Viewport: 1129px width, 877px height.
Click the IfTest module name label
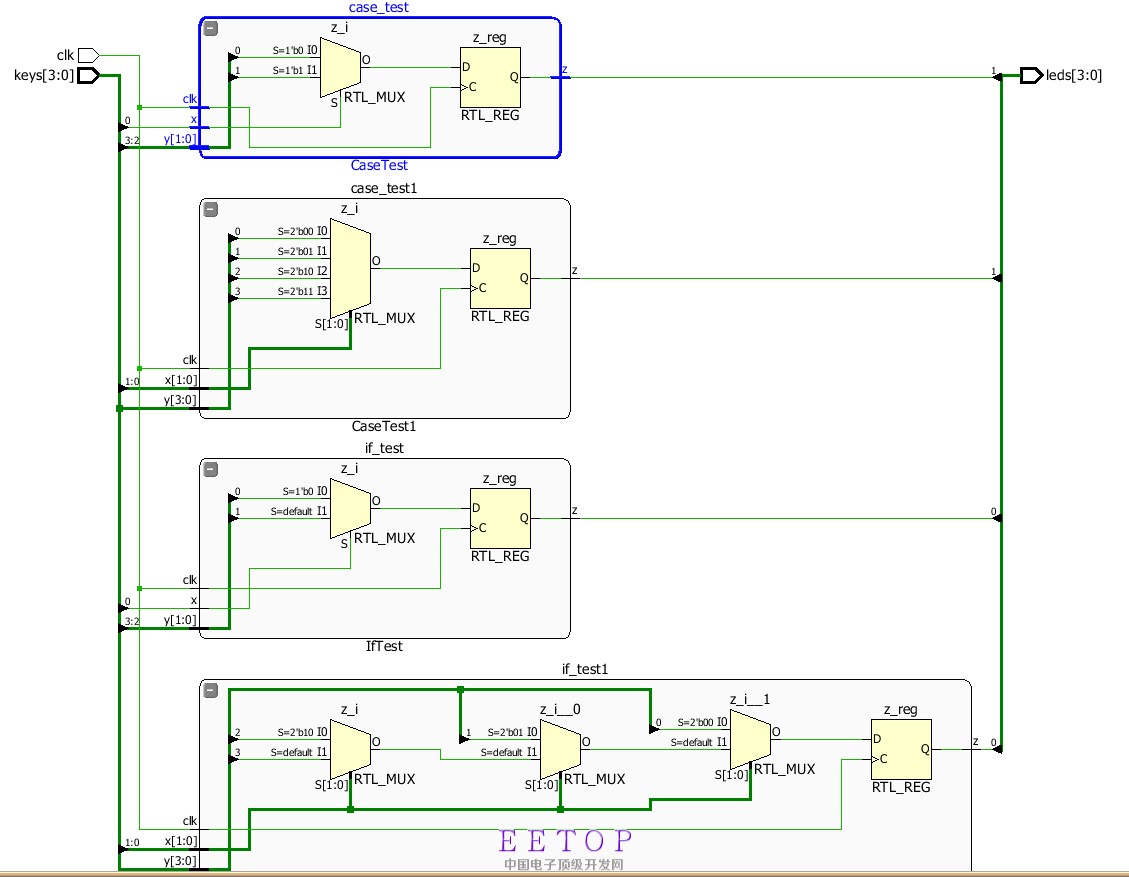(x=384, y=646)
